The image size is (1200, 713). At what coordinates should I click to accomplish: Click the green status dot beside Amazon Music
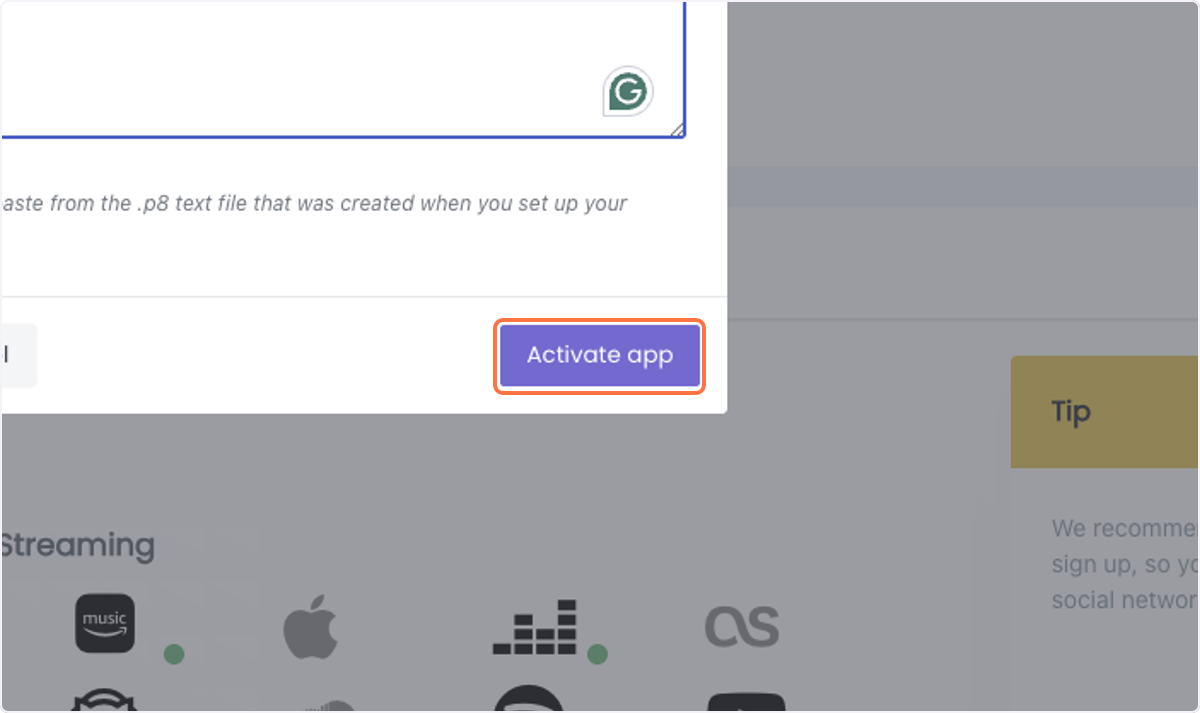coord(174,654)
